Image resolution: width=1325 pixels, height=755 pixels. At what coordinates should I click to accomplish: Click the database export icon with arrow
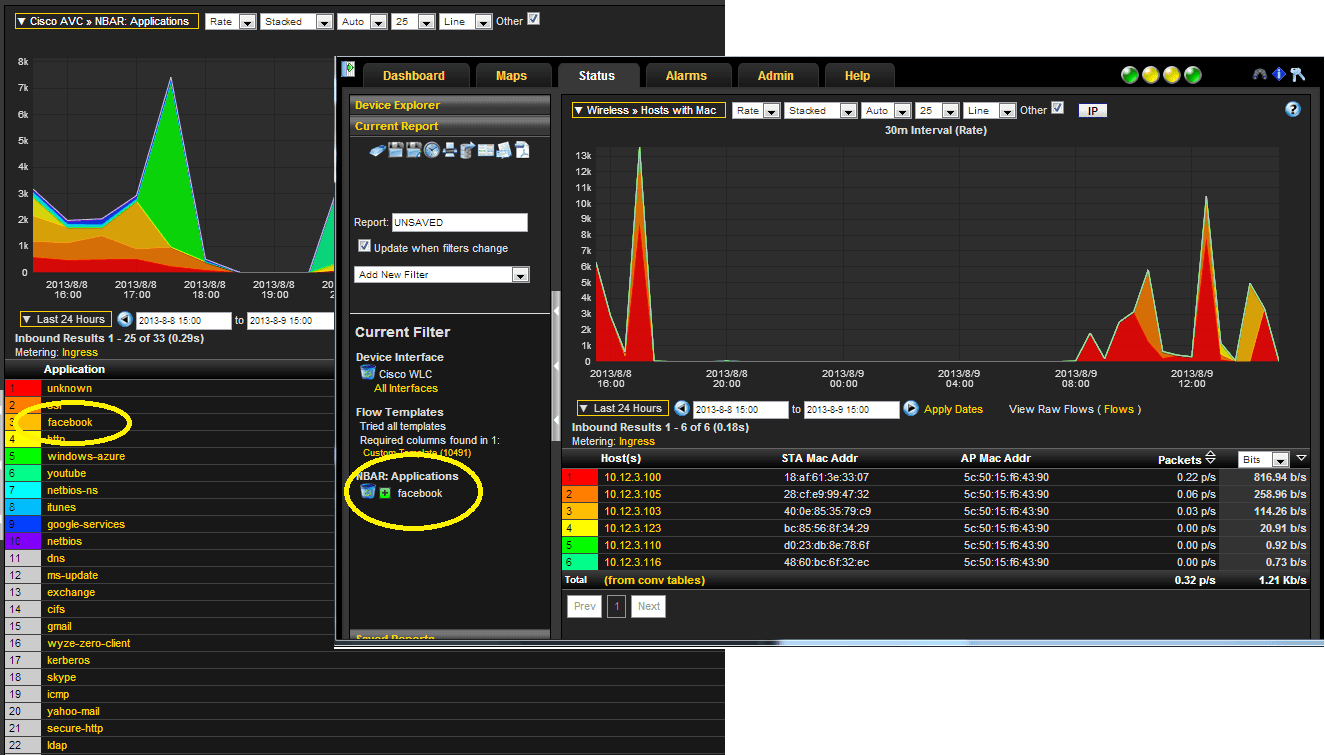pyautogui.click(x=467, y=150)
